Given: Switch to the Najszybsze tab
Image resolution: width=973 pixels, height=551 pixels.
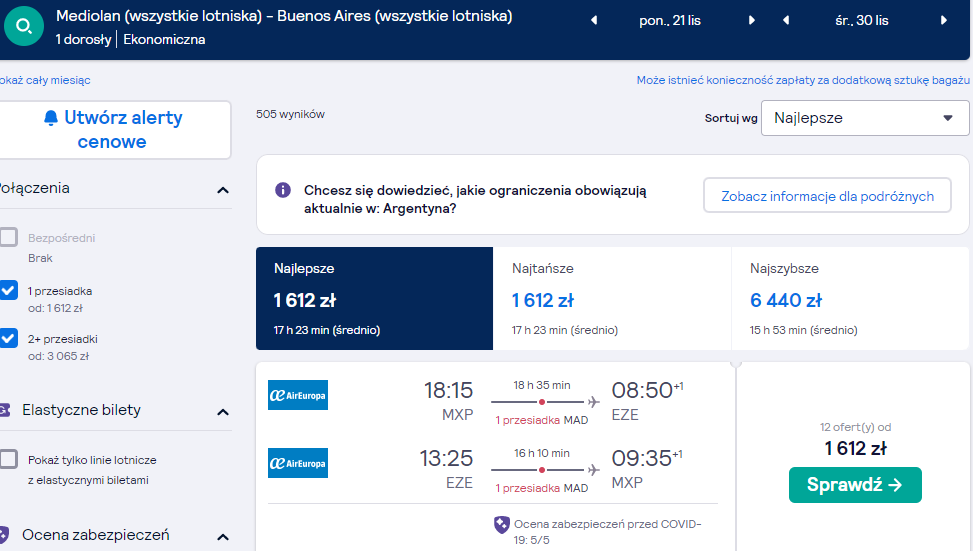Looking at the screenshot, I should coord(850,298).
